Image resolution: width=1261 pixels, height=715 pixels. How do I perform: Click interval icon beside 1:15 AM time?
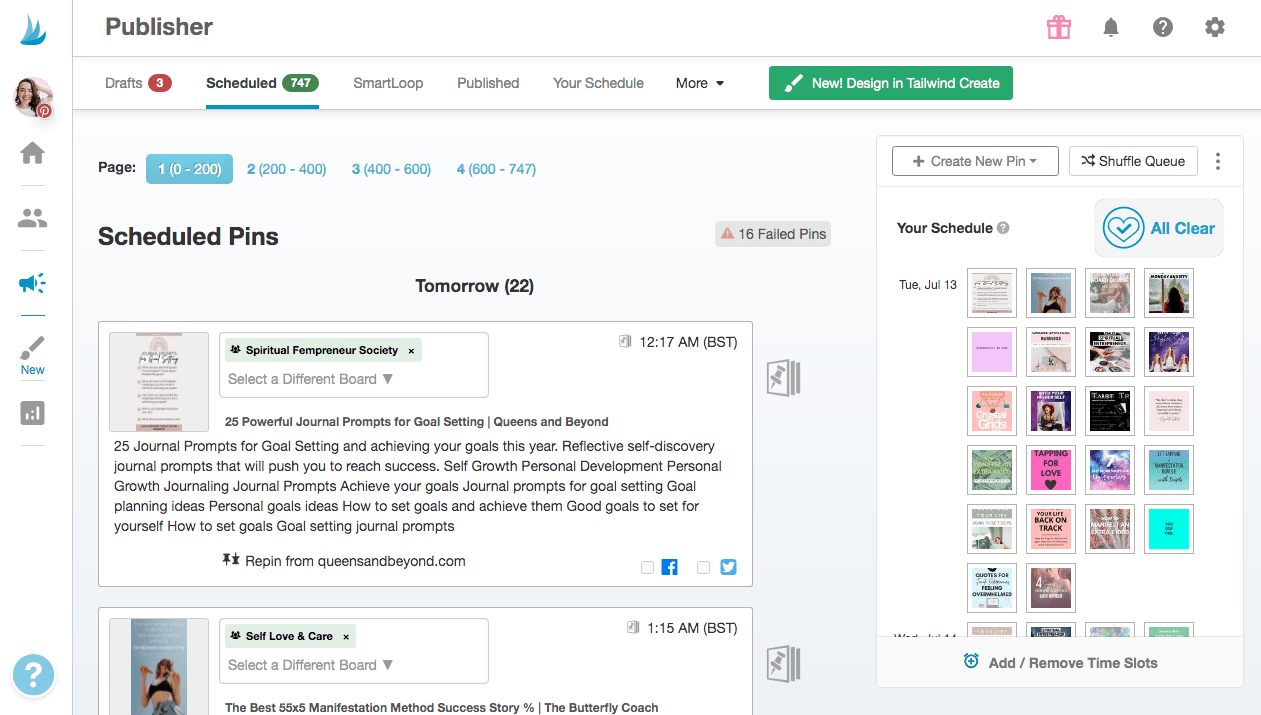(632, 628)
